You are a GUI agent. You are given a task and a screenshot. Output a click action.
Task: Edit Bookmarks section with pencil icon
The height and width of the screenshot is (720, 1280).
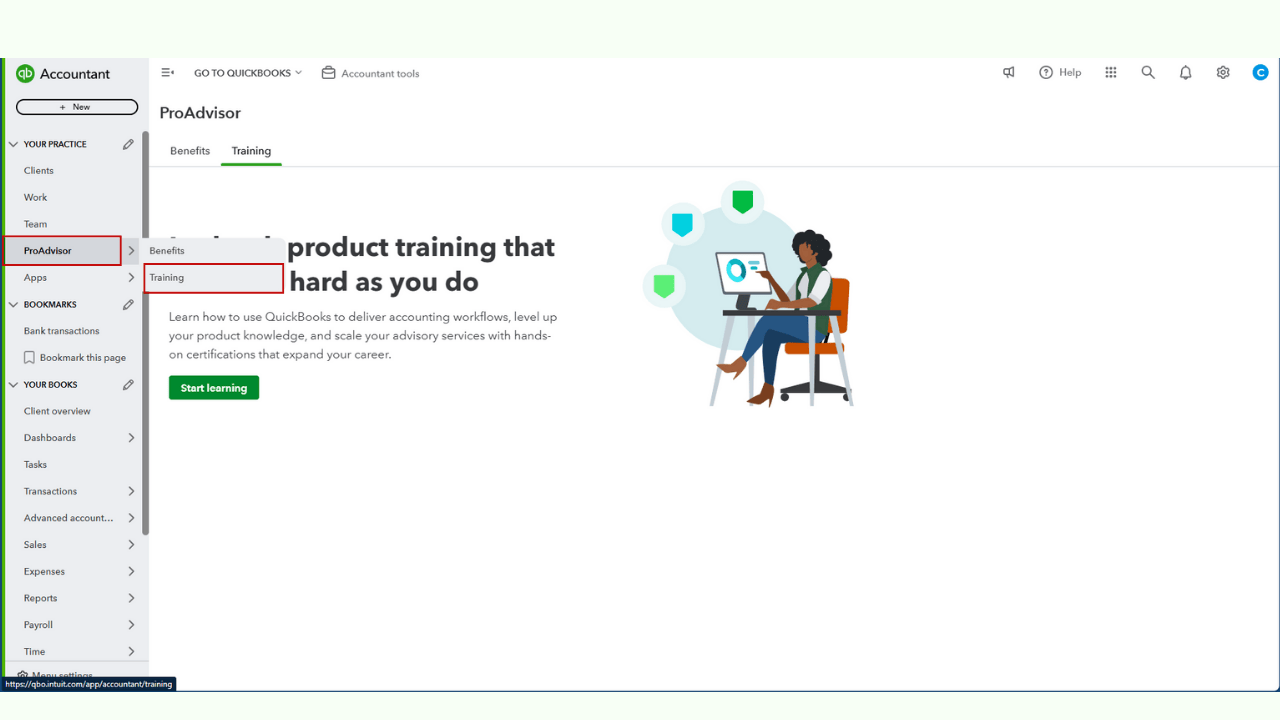128,304
